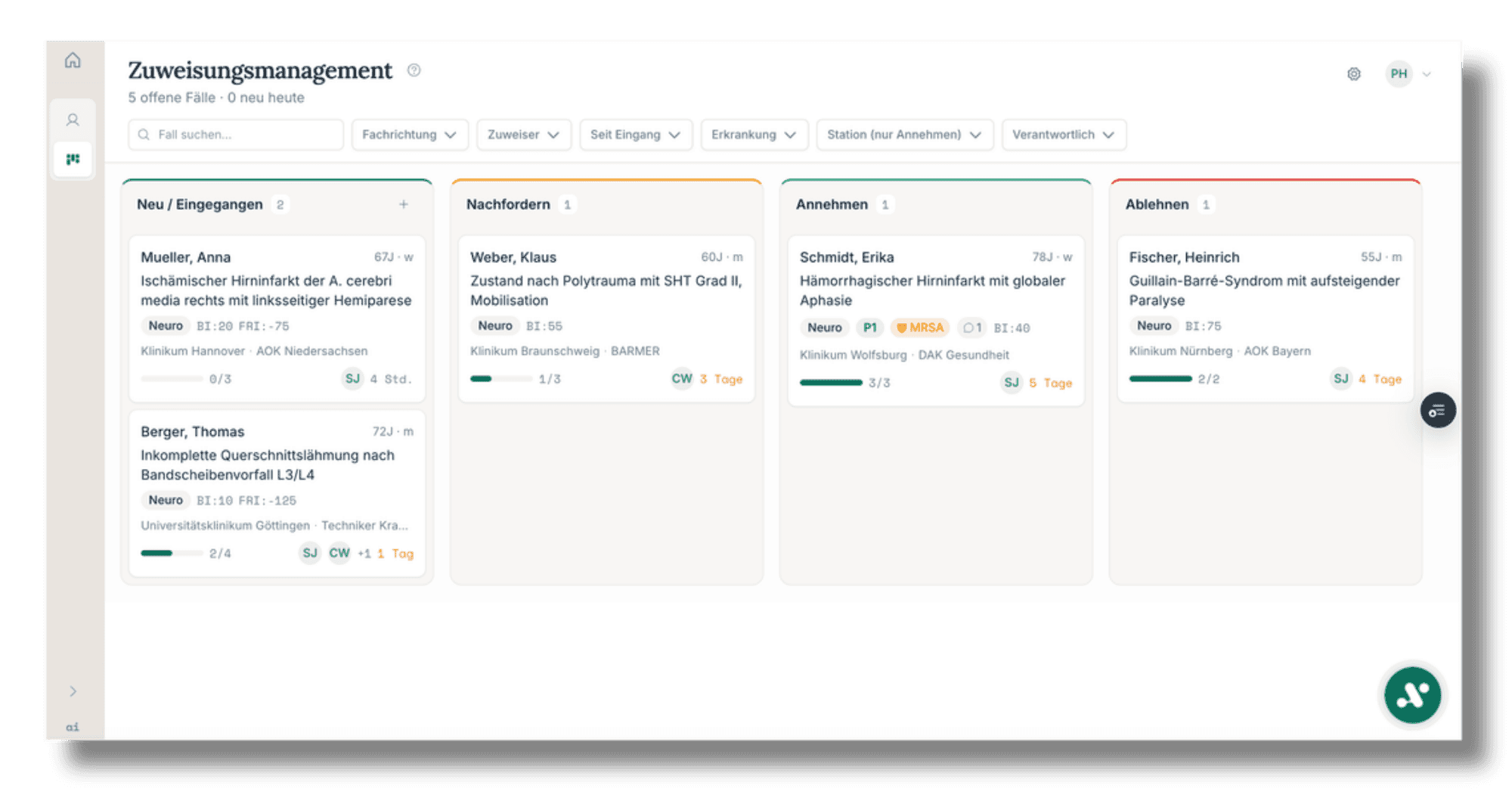Viewport: 1512px width, 804px height.
Task: Select the Annehmen column header
Action: coord(832,204)
